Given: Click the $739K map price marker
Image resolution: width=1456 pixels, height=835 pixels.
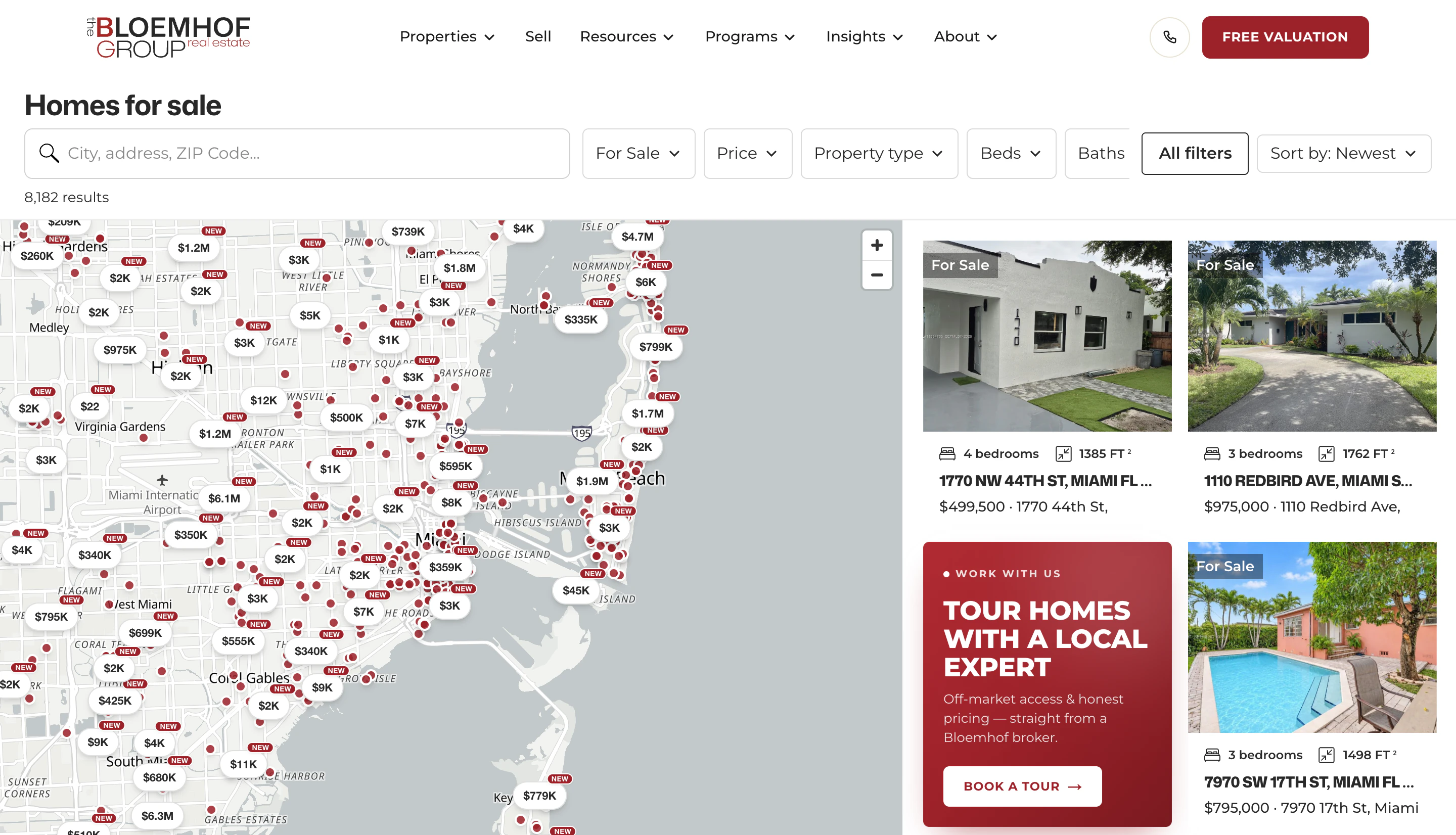Looking at the screenshot, I should click(x=407, y=231).
